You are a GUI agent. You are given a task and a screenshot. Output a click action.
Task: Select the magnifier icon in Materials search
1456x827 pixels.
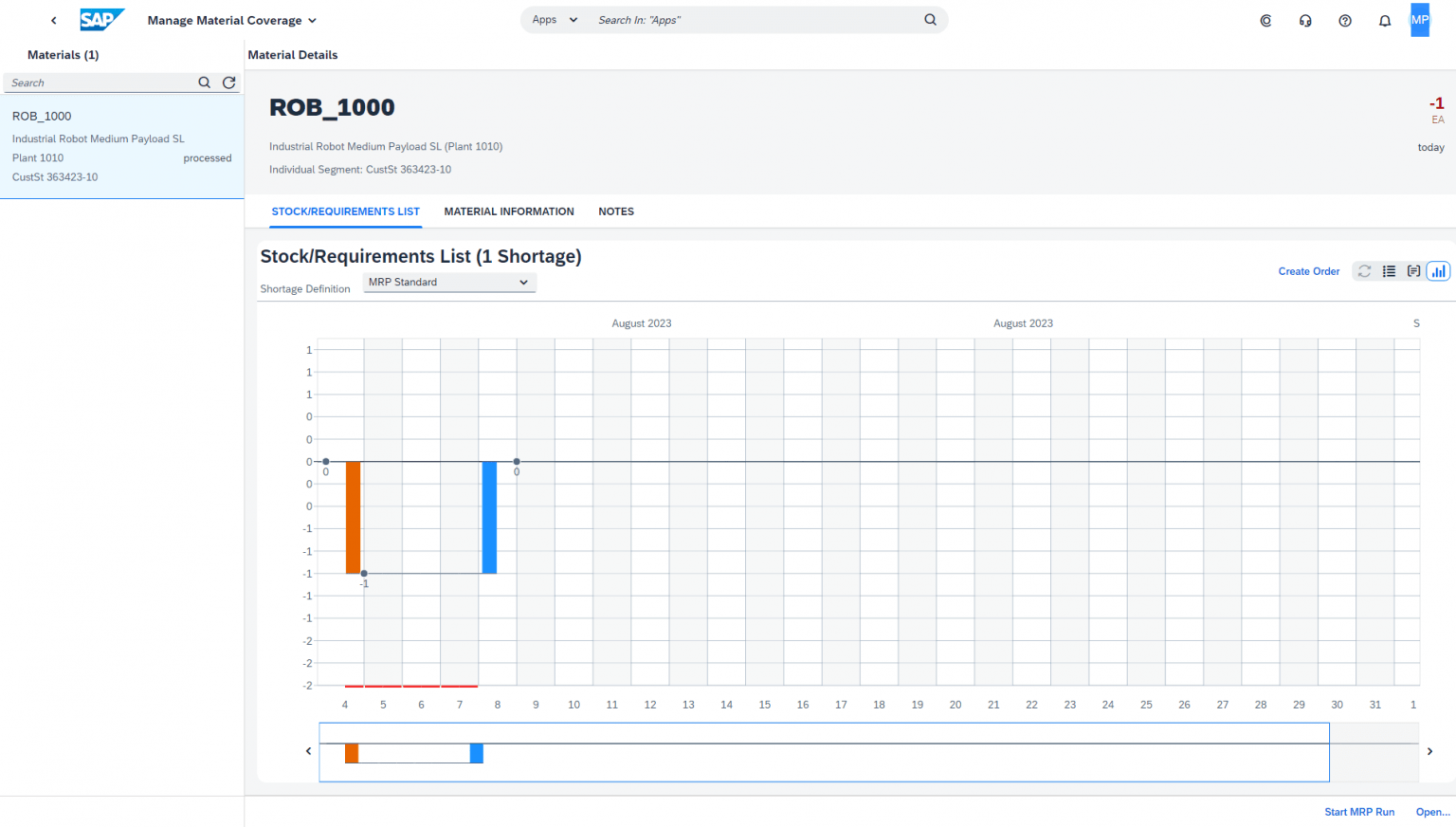205,83
